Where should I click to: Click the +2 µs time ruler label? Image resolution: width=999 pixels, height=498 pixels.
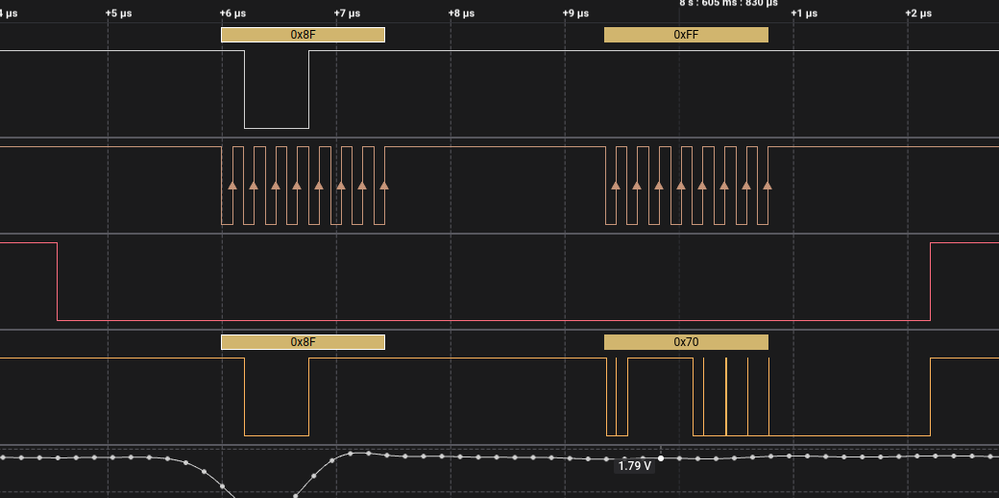(x=918, y=13)
